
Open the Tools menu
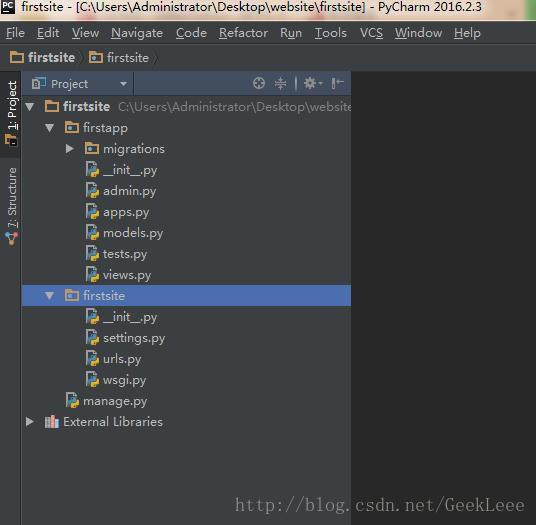(x=331, y=33)
